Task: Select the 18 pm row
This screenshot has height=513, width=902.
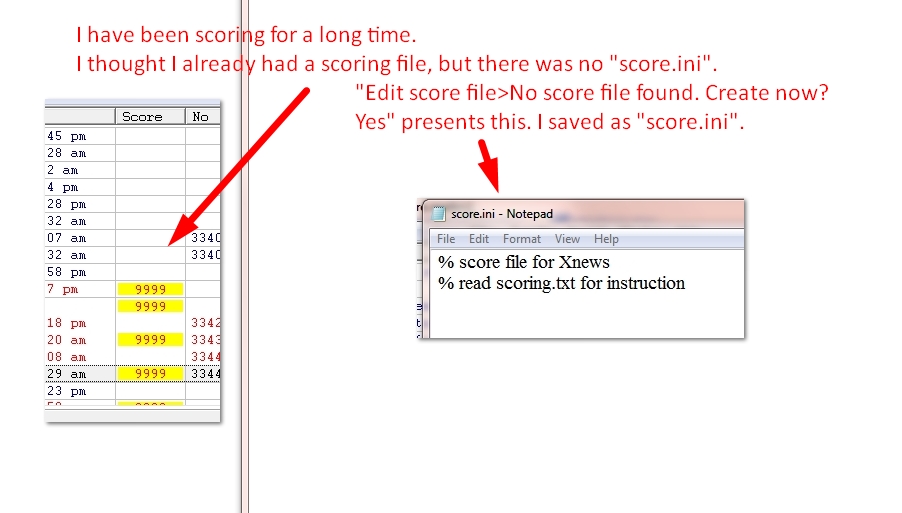Action: (x=132, y=323)
